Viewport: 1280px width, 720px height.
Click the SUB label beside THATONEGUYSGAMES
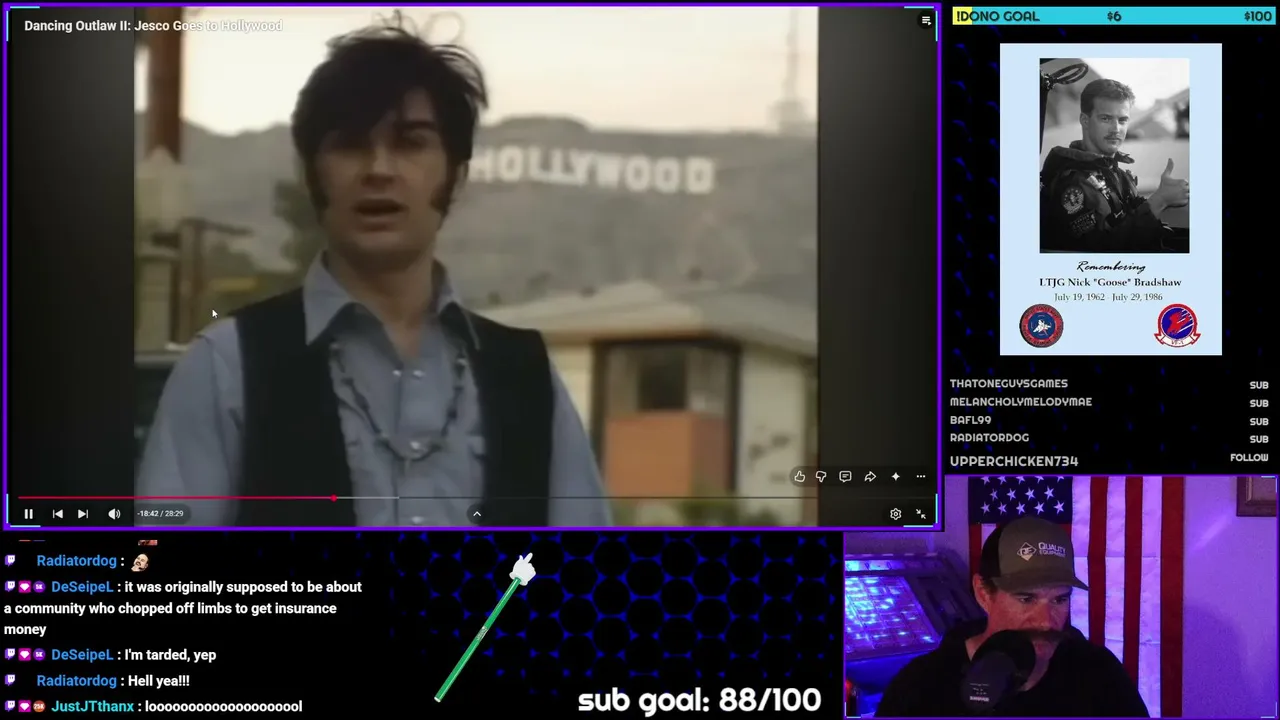point(1259,385)
